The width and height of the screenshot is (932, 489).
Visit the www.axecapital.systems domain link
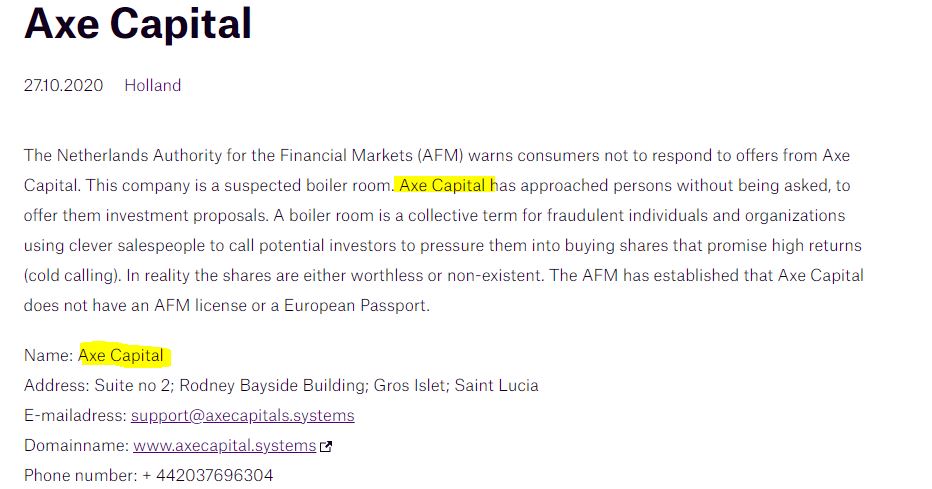click(224, 445)
